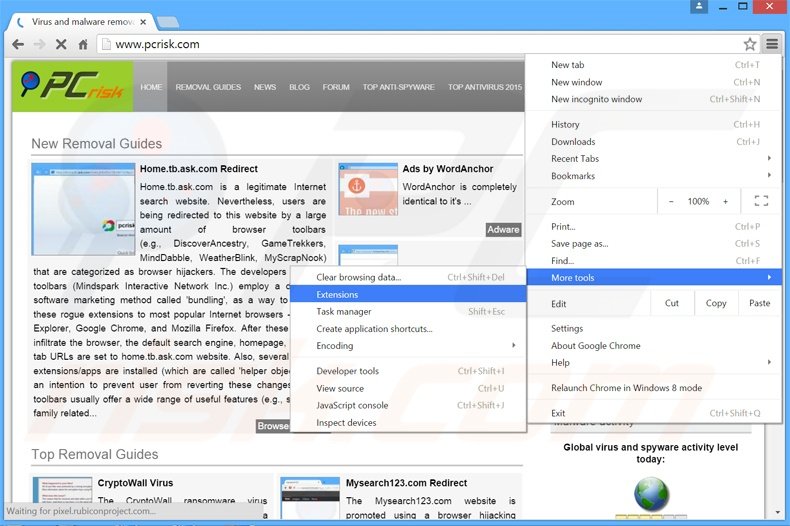The width and height of the screenshot is (790, 526).
Task: Click page scrollbar down arrow
Action: (x=778, y=512)
